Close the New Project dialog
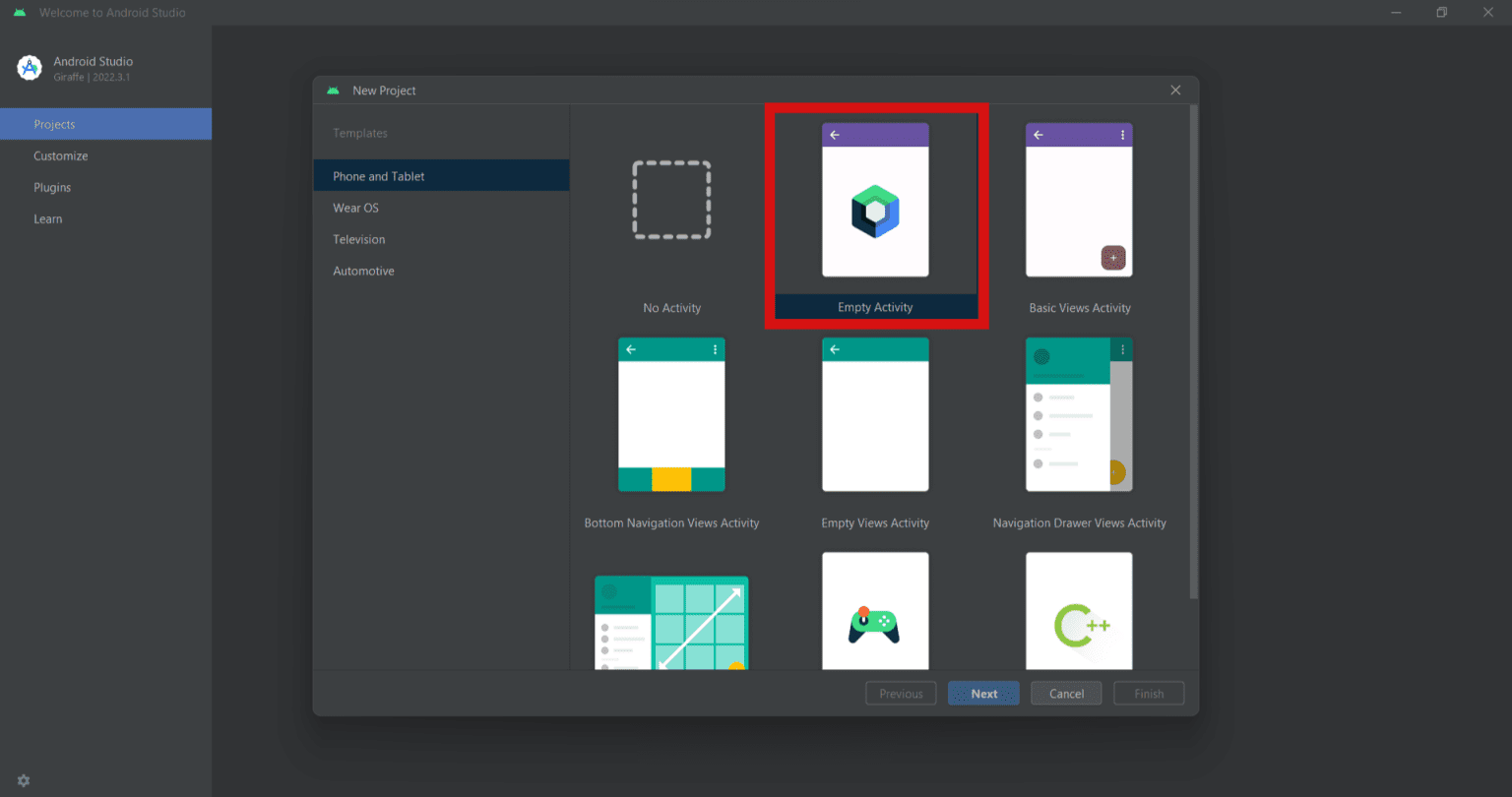Screen dimensions: 1512x797 coord(1175,90)
